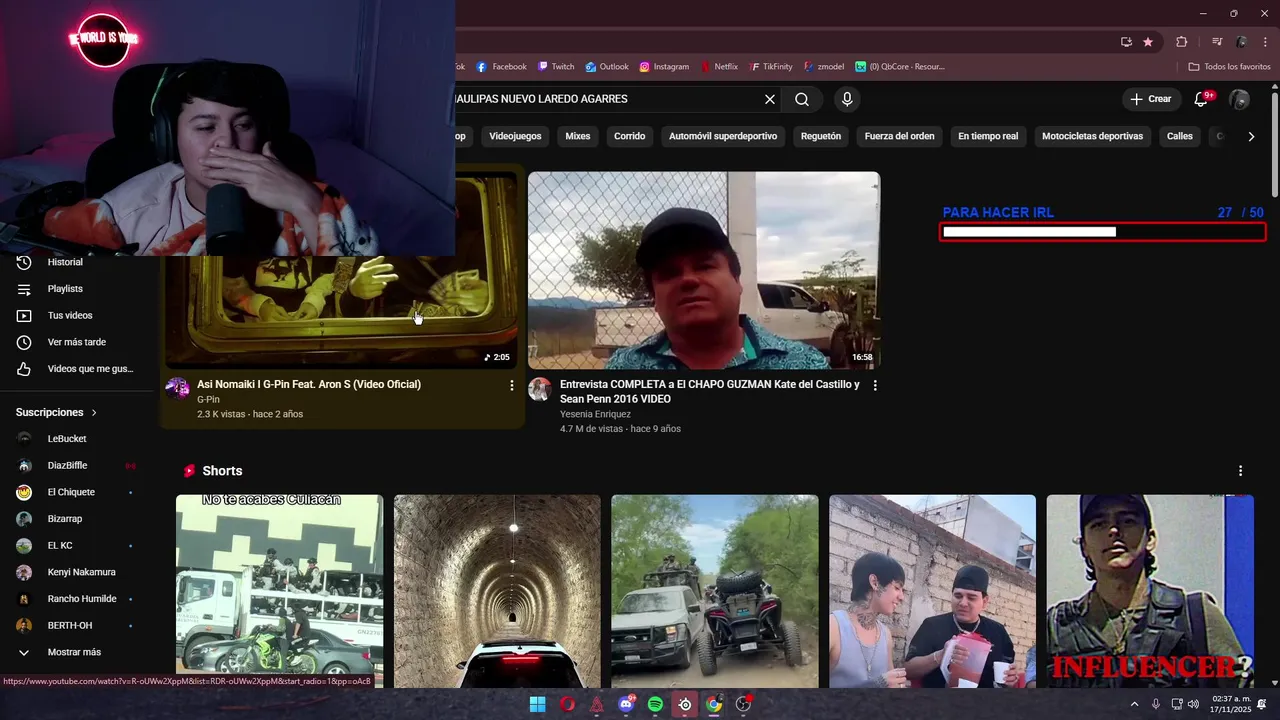This screenshot has height=720, width=1280.
Task: Open zmodel bookmark
Action: (x=823, y=67)
